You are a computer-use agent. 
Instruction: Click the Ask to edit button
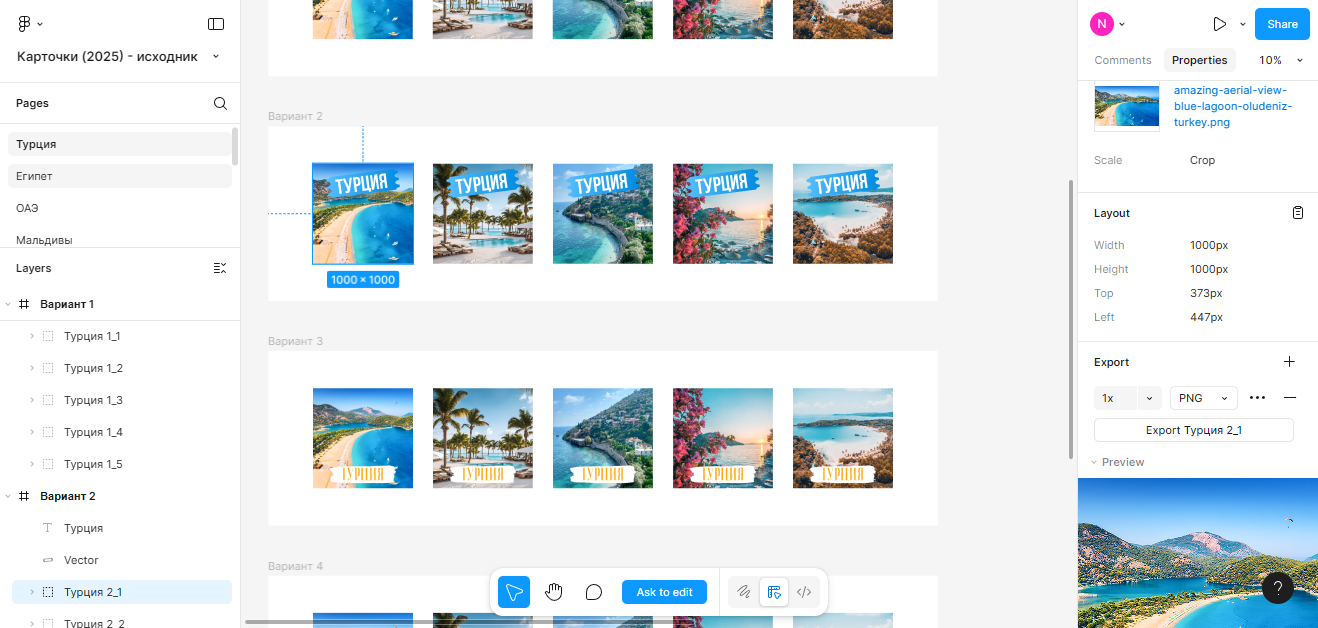(664, 592)
